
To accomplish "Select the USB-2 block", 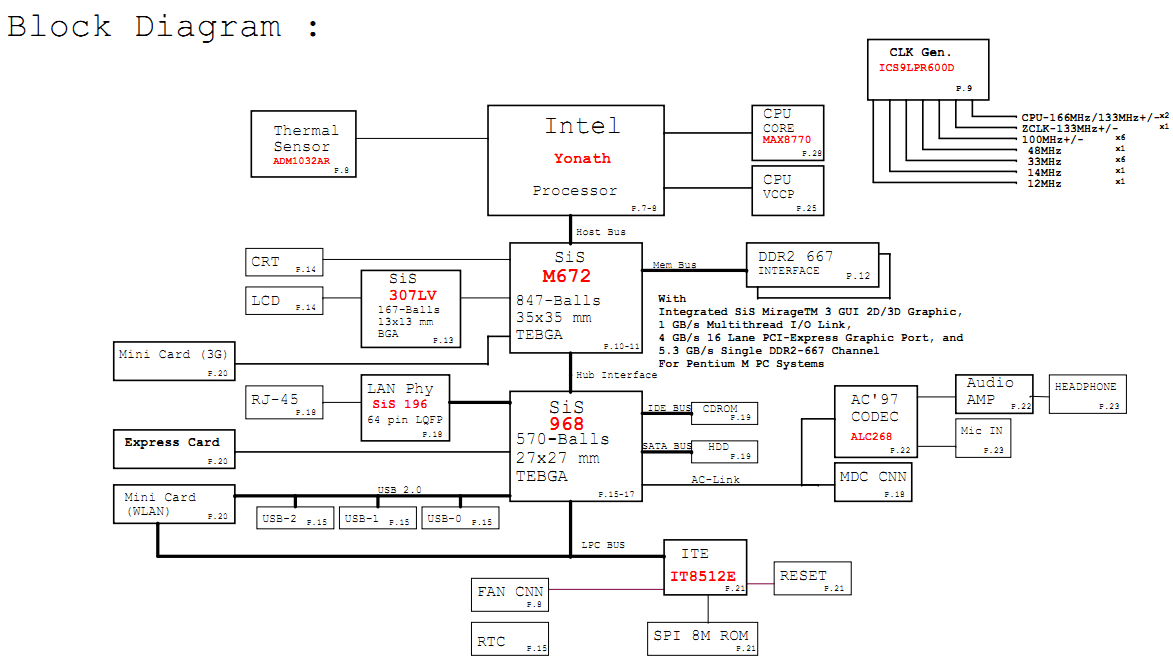I will pos(295,518).
